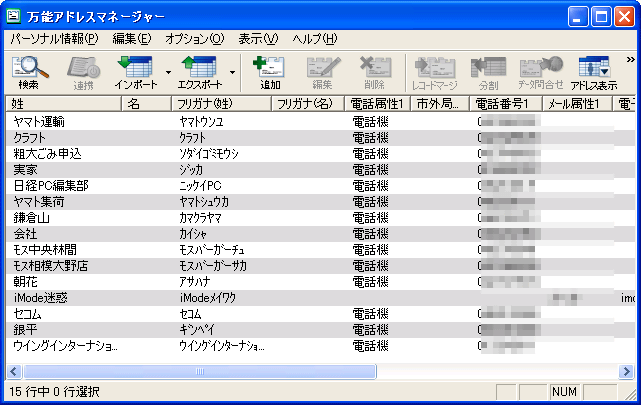Image resolution: width=641 pixels, height=405 pixels.
Task: Select the iMode迷惑 row
Action: pos(320,298)
